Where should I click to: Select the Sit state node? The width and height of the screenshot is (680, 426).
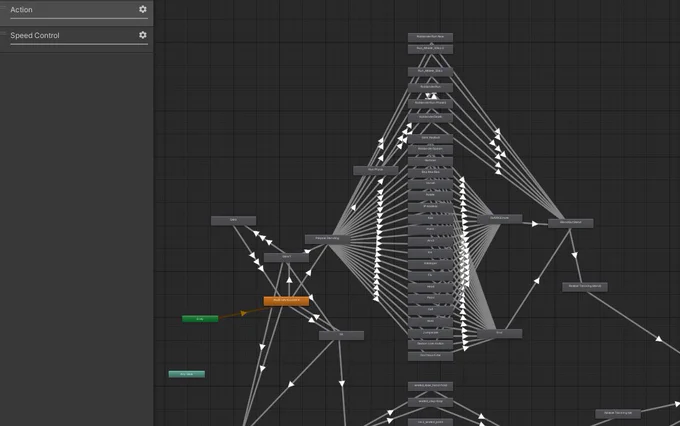(341, 335)
